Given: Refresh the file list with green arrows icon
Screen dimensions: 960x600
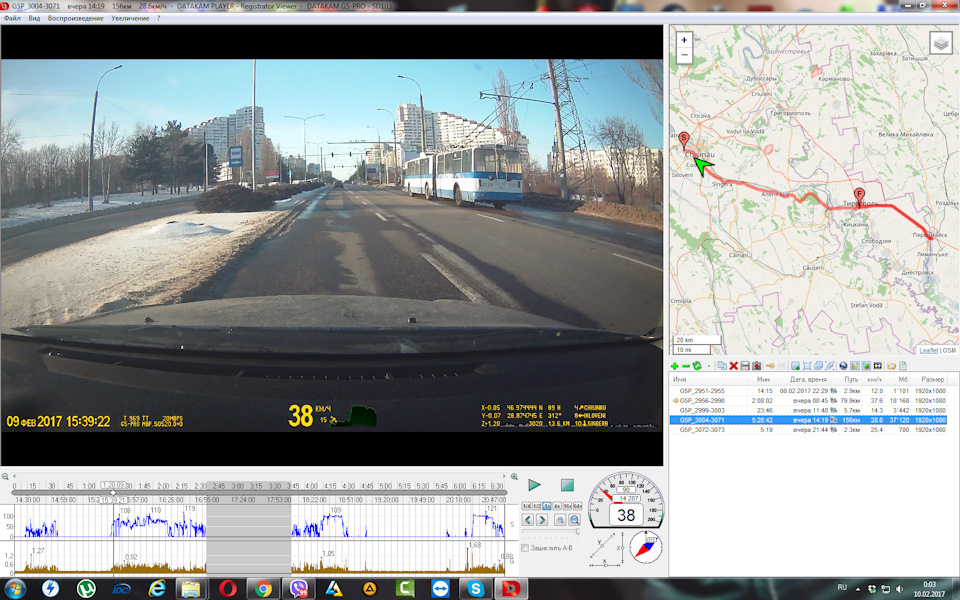Looking at the screenshot, I should (697, 366).
